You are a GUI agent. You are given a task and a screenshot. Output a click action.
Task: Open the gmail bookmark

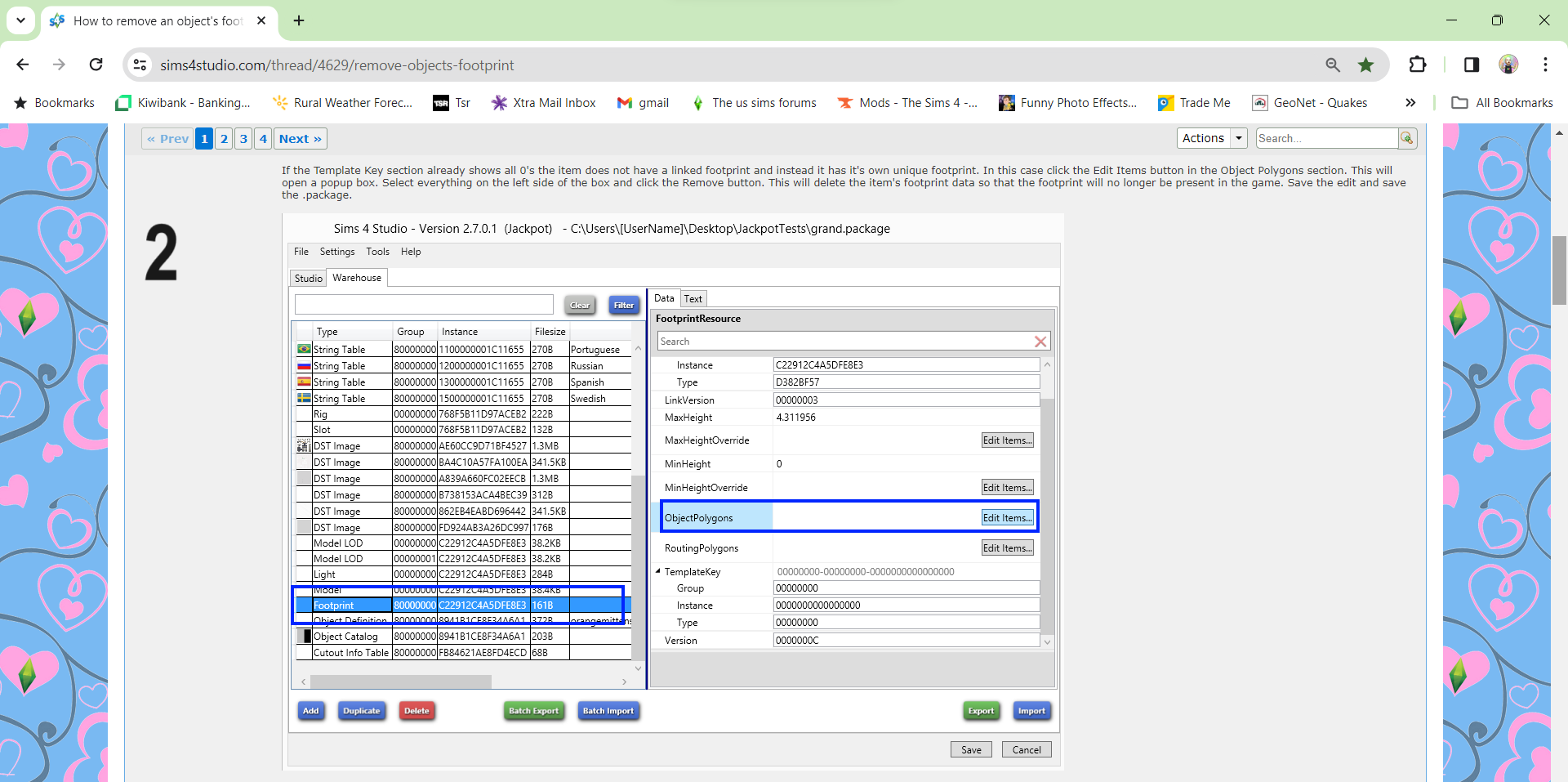[x=644, y=103]
